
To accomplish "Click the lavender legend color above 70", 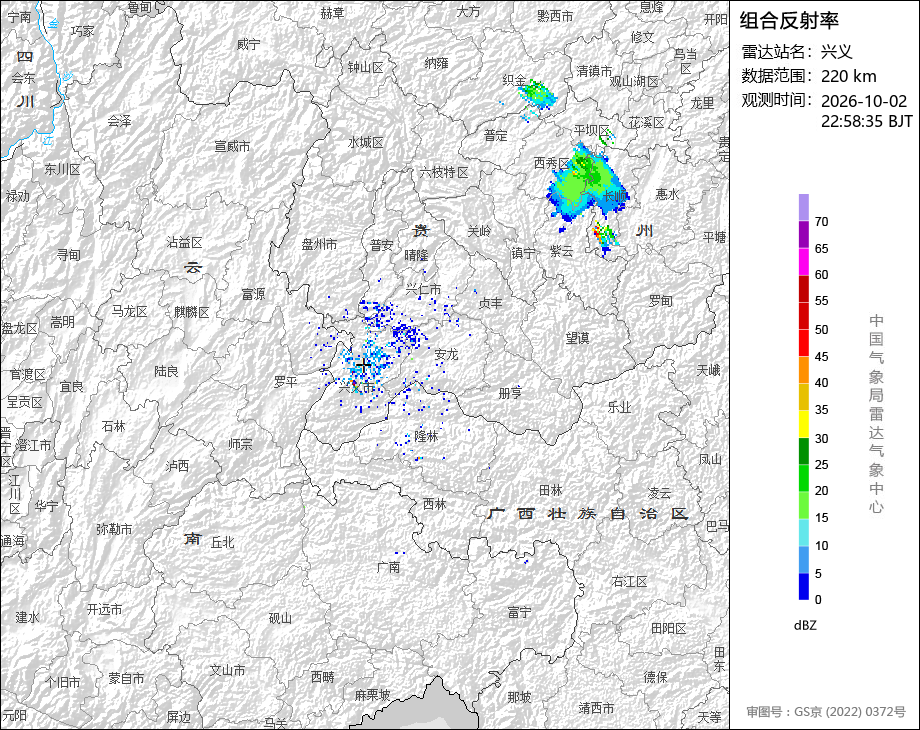I will pos(803,208).
